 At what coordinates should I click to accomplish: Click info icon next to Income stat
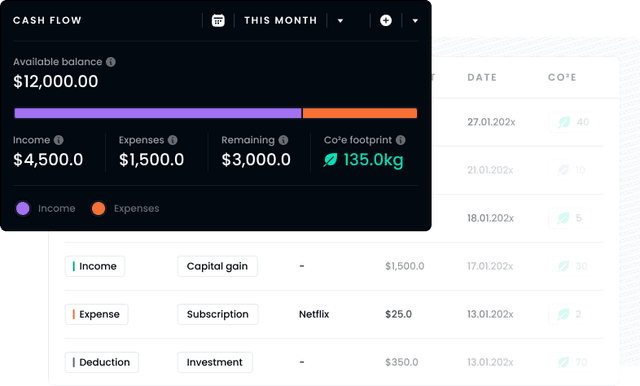[x=59, y=140]
